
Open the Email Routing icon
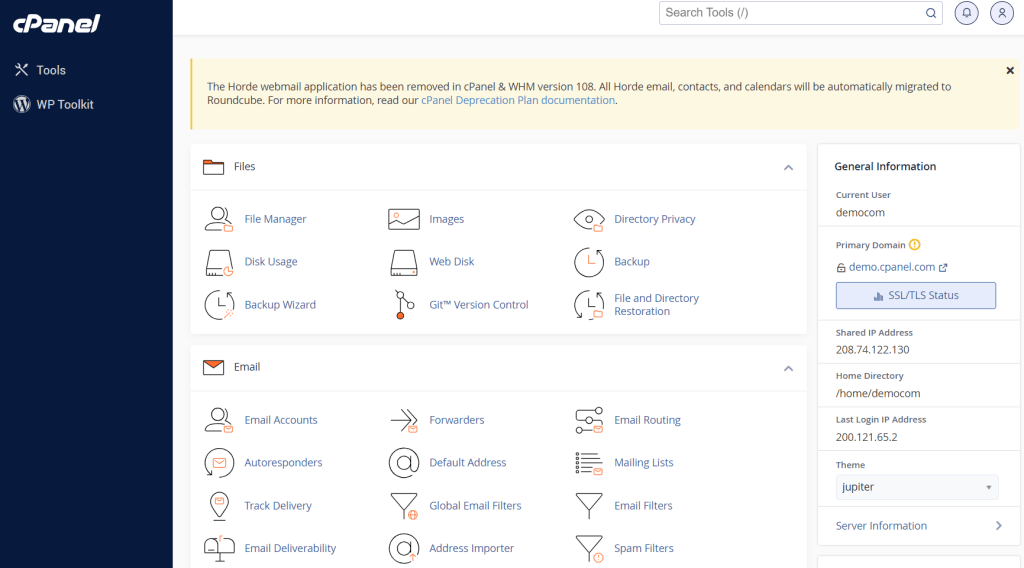pyautogui.click(x=588, y=420)
